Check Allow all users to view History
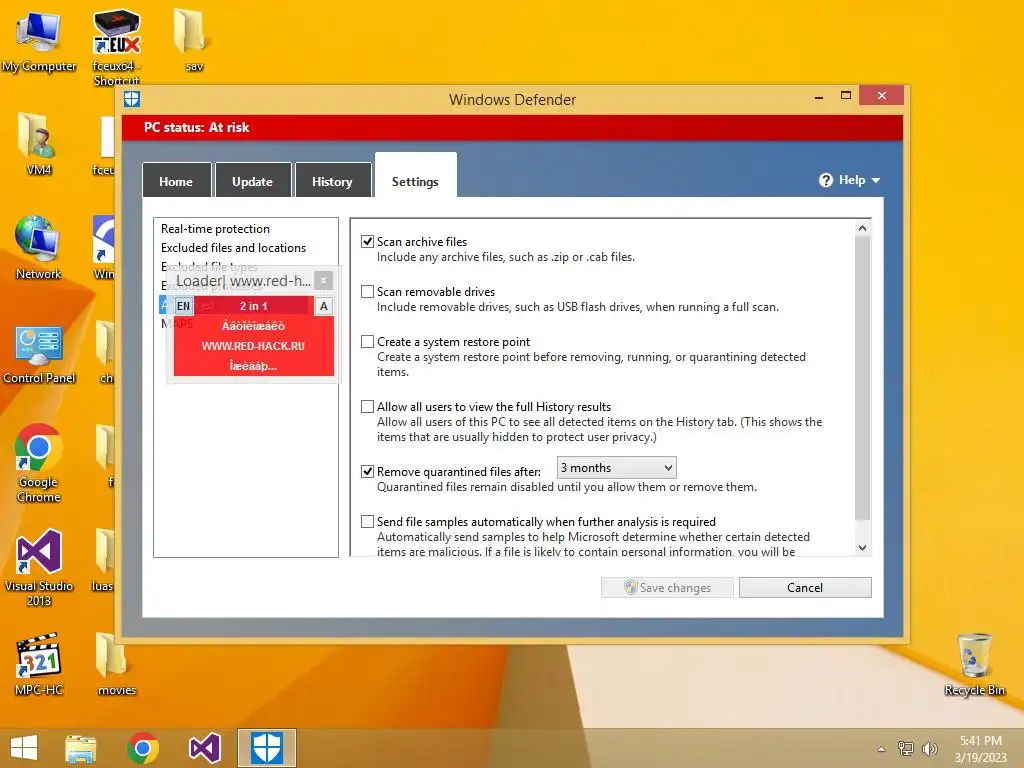 (368, 406)
